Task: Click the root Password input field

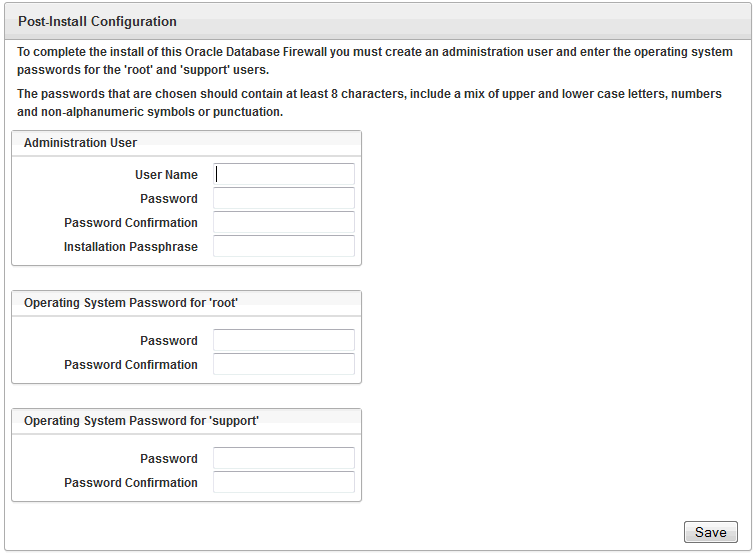Action: tap(284, 341)
